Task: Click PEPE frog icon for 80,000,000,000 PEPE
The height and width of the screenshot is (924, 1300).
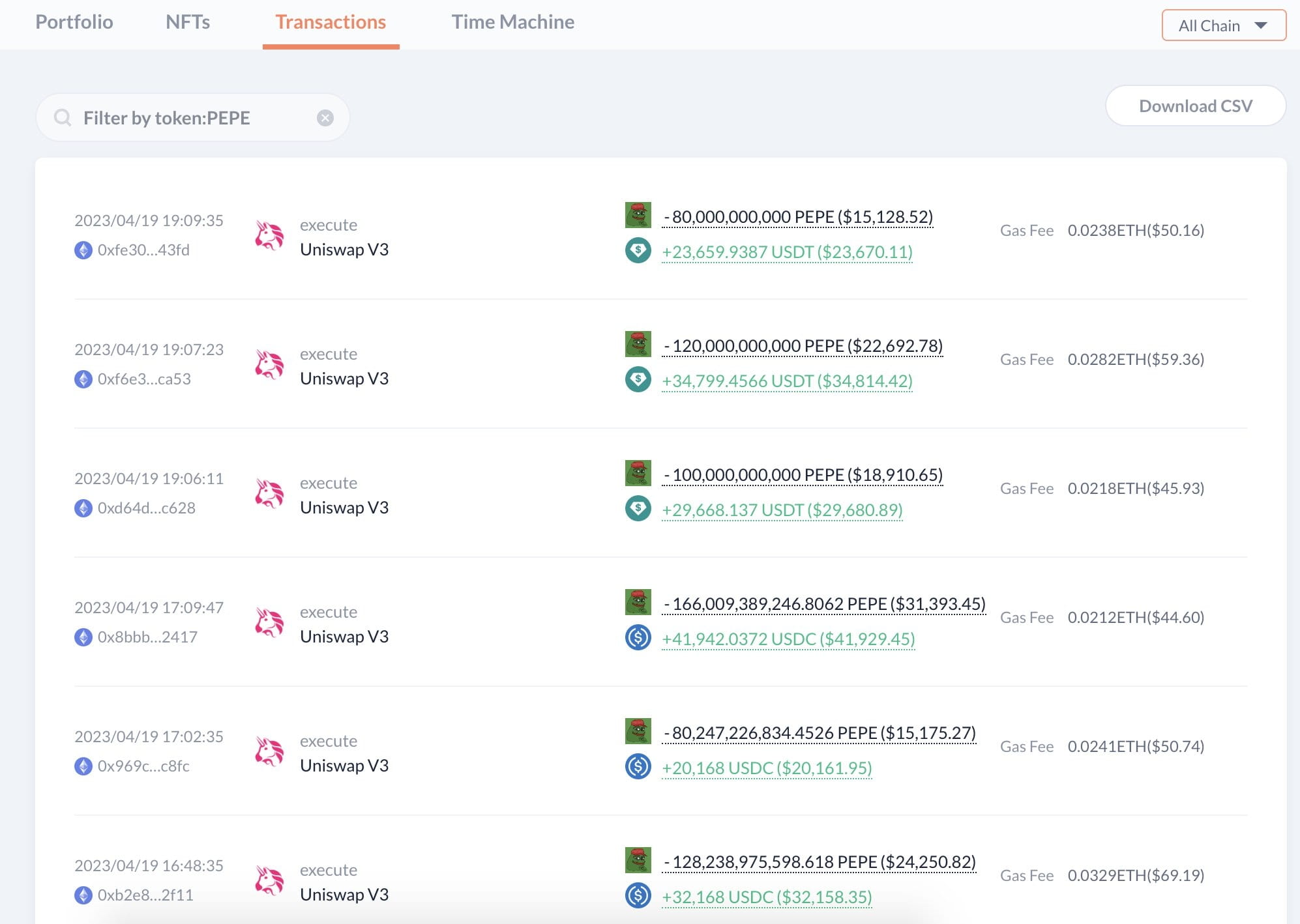Action: click(638, 215)
